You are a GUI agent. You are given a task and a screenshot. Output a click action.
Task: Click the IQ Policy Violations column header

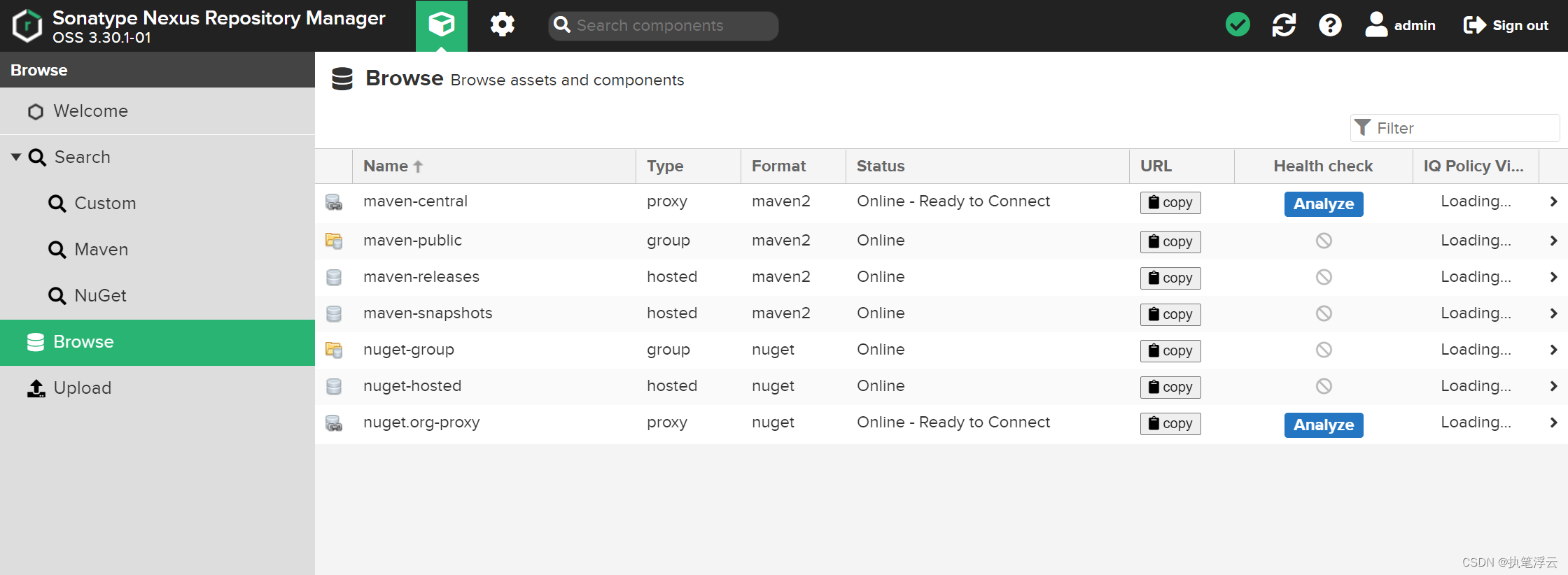(1476, 166)
